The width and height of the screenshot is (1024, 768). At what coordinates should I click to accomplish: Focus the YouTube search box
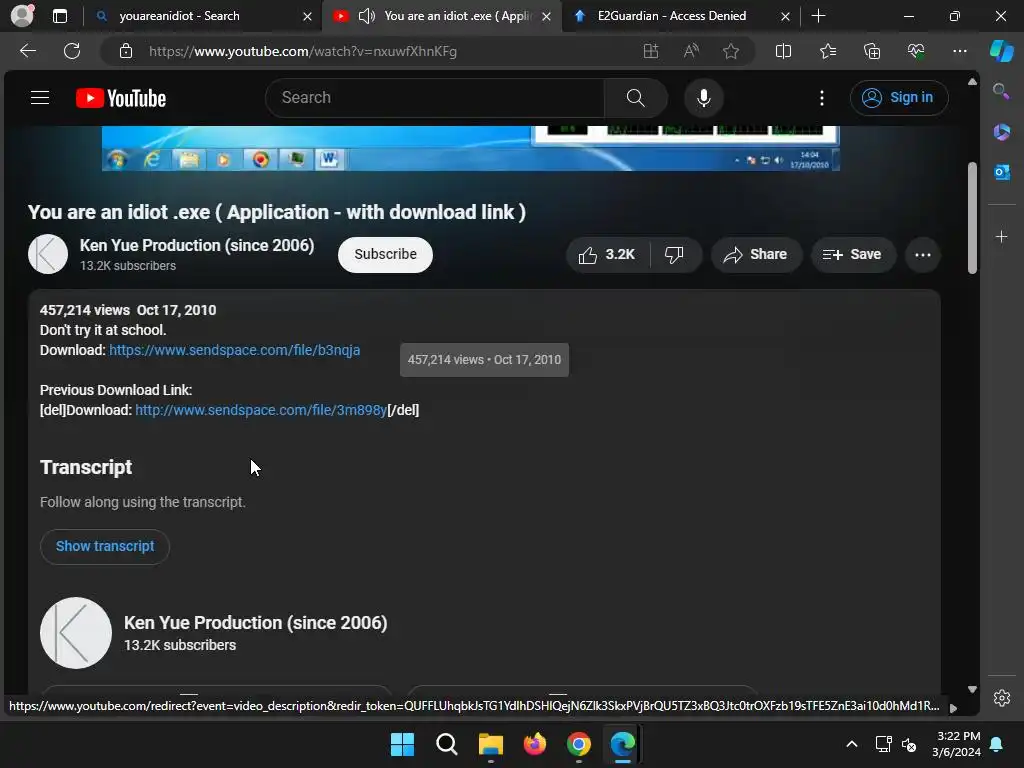pyautogui.click(x=434, y=98)
